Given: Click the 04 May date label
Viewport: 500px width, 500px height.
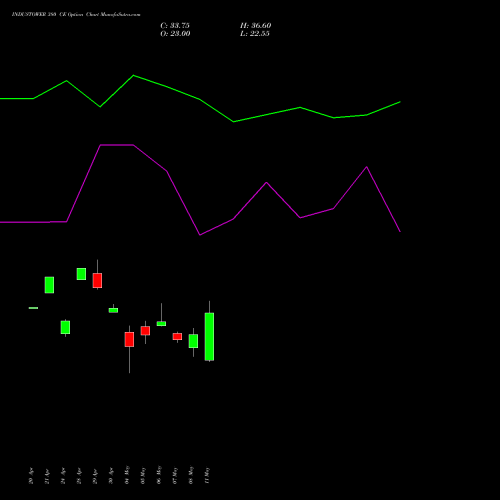Looking at the screenshot, I should point(127,475).
